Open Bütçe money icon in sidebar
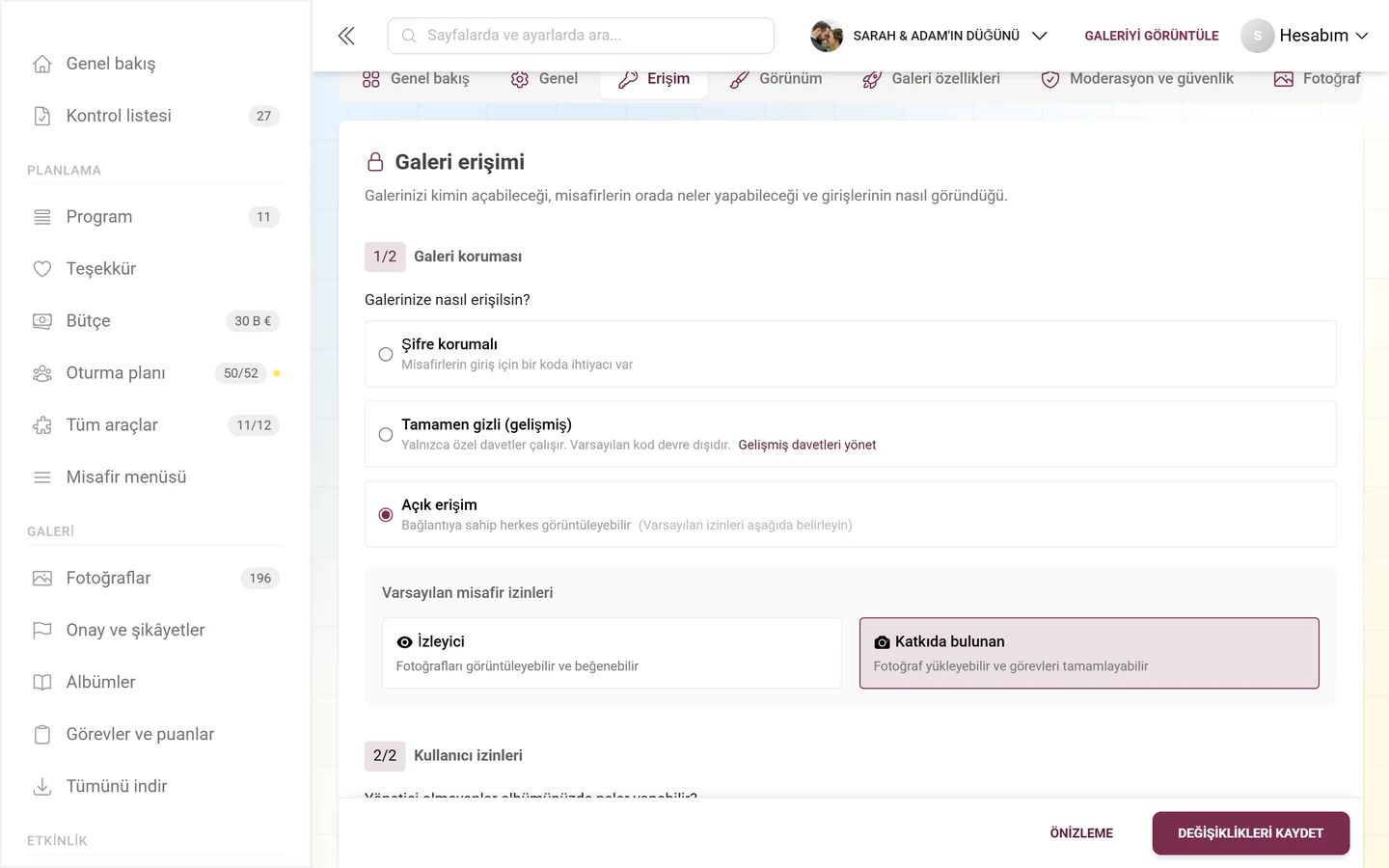 42,321
